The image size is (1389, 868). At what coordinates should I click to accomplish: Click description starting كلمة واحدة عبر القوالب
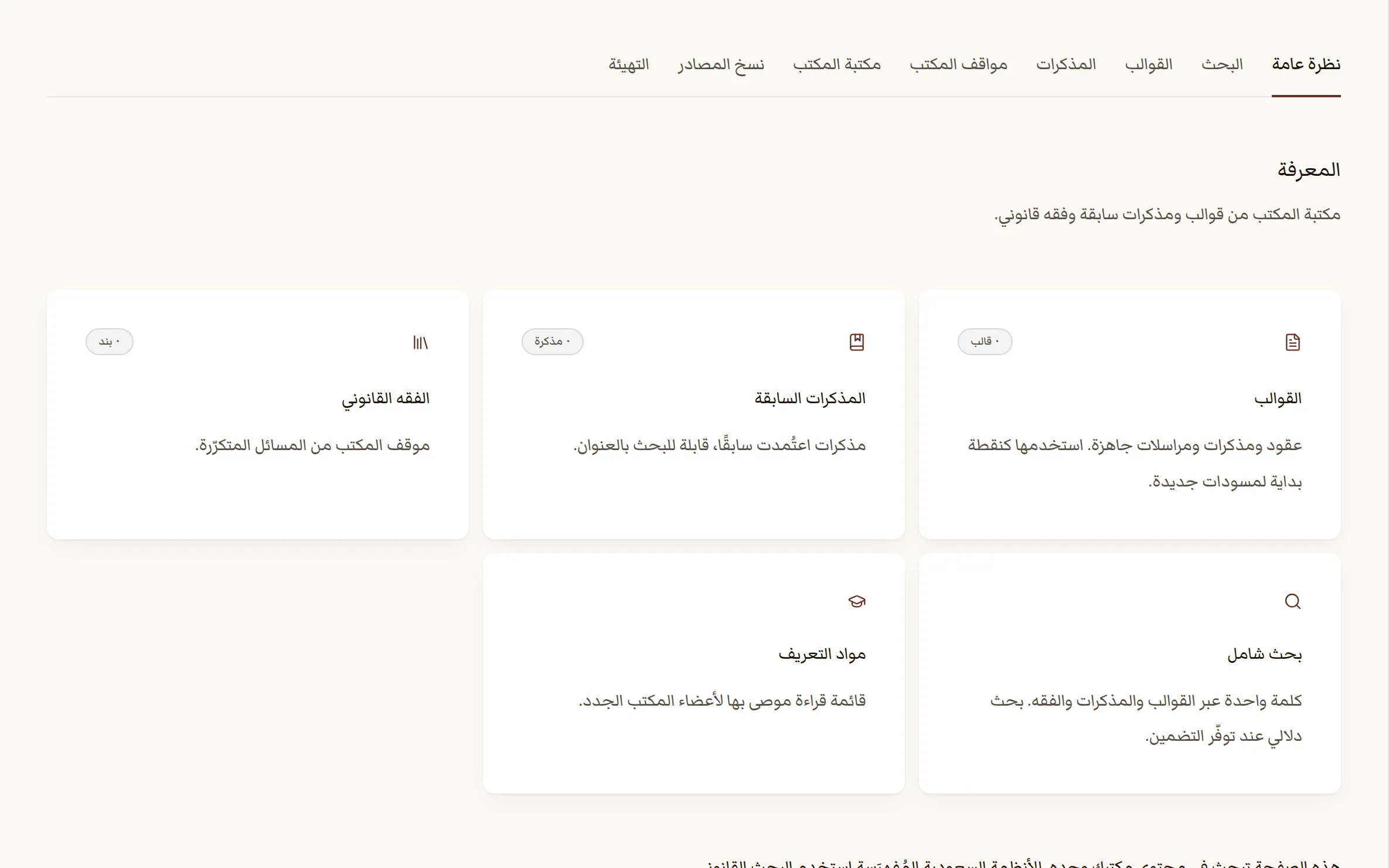point(1146,719)
